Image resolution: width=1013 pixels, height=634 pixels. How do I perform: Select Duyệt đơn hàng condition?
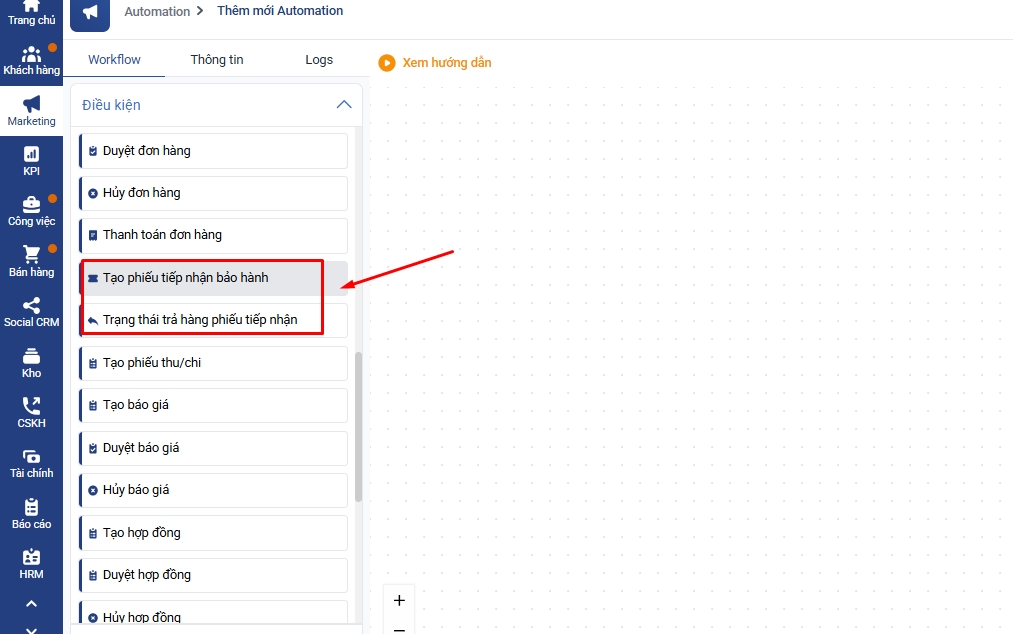tap(213, 151)
